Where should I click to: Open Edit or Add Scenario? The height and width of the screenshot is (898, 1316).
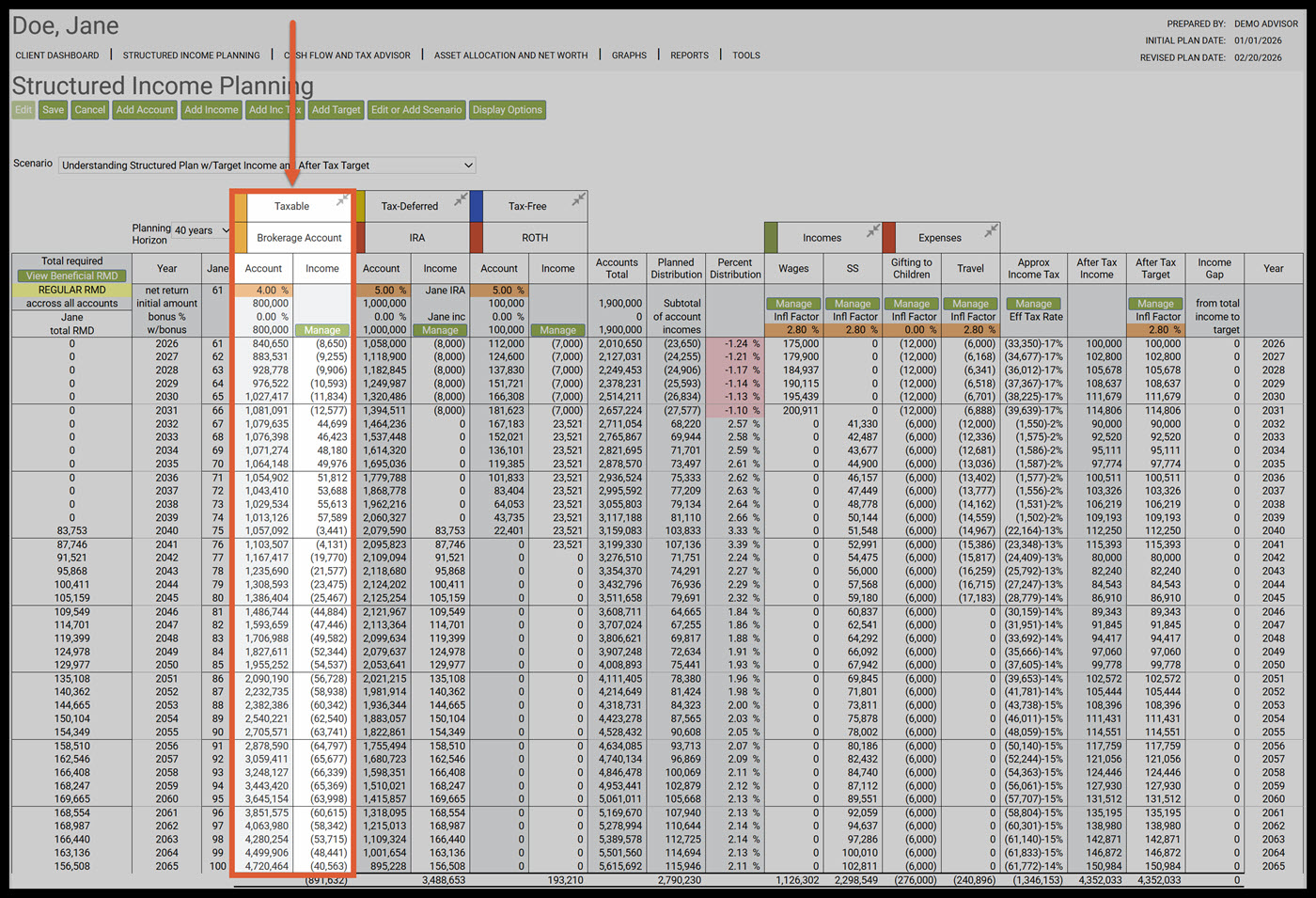click(416, 110)
